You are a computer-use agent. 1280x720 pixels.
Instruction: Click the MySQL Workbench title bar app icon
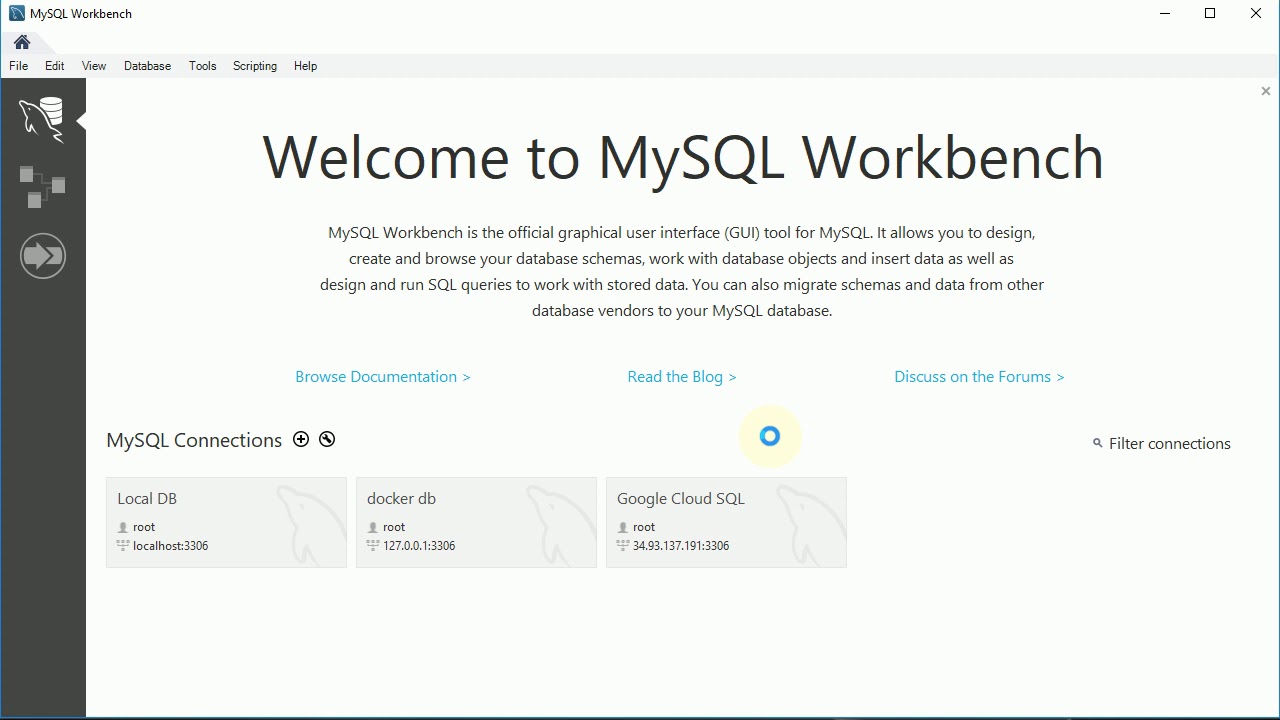(x=16, y=14)
